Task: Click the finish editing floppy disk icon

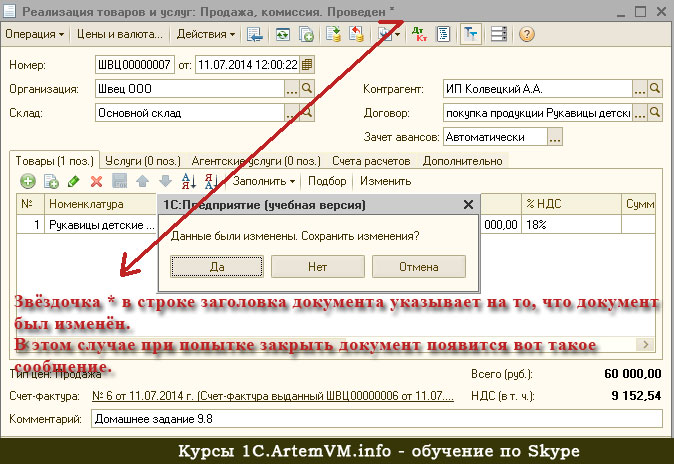Action: (119, 181)
